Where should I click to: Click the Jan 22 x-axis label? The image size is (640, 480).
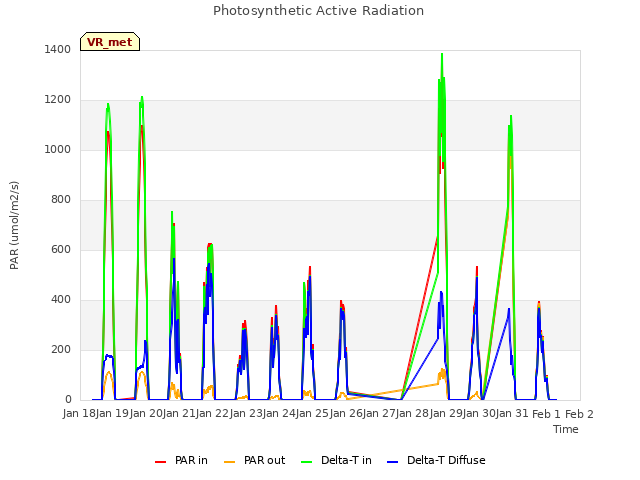(x=211, y=414)
